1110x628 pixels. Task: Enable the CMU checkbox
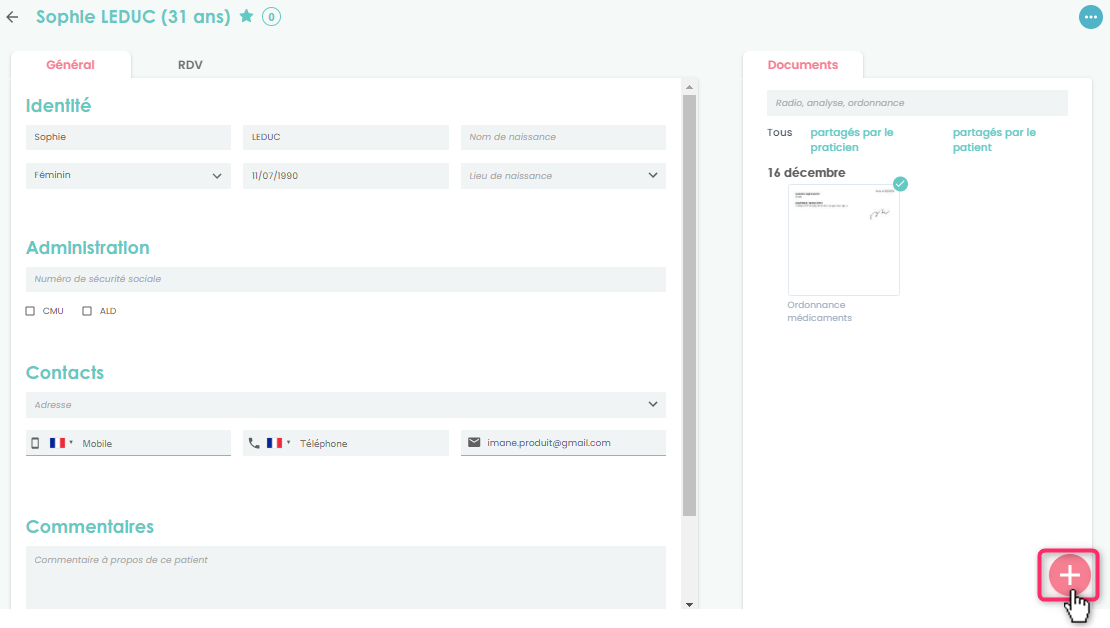(x=31, y=311)
